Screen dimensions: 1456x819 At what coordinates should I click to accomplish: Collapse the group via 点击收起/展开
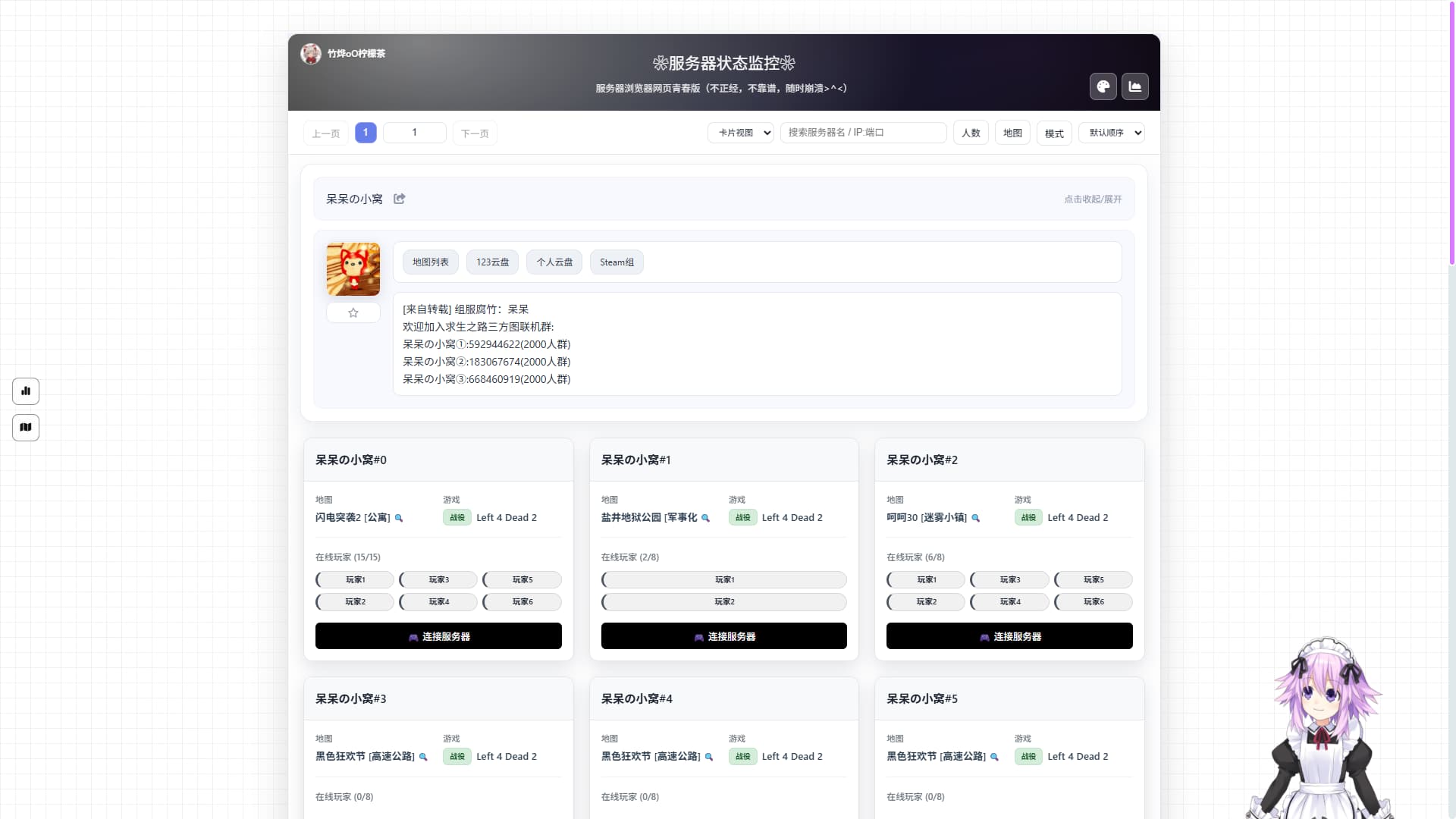point(1092,199)
